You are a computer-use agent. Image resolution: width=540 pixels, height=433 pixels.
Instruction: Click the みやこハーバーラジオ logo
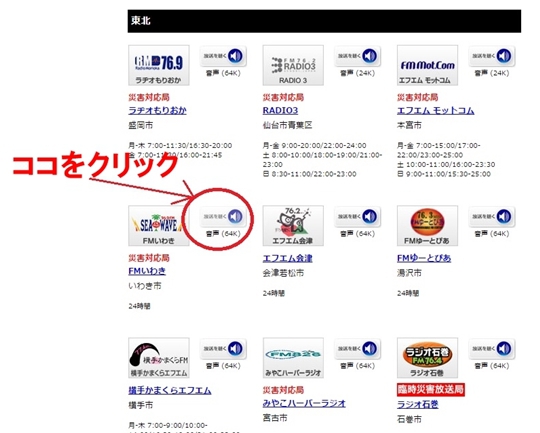(x=293, y=358)
